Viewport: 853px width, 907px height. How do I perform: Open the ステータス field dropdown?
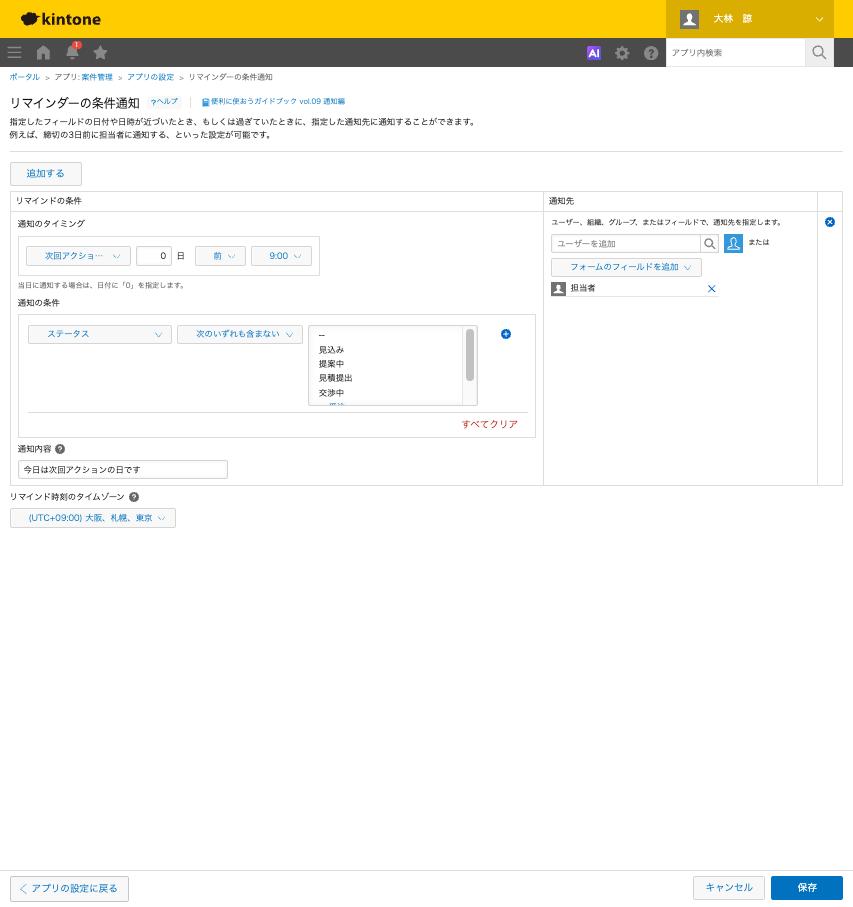click(100, 334)
